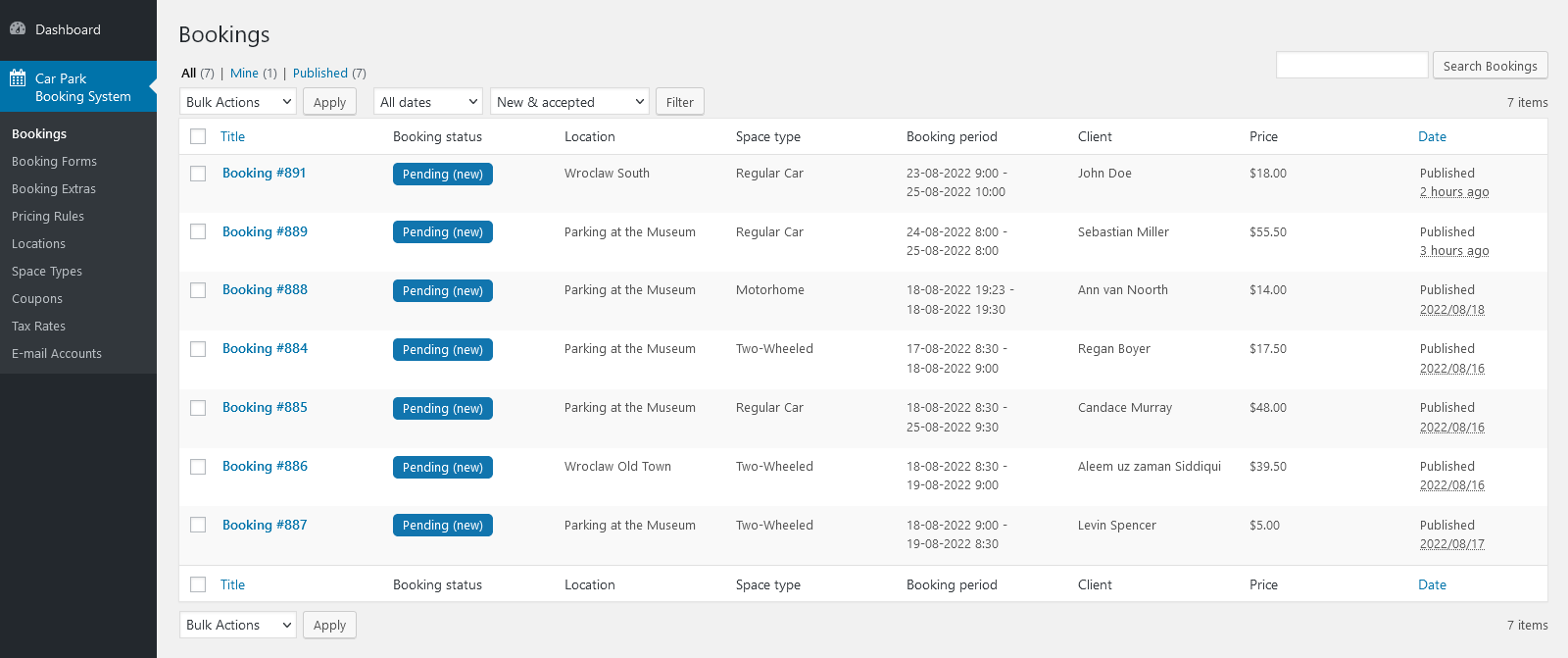Image resolution: width=1568 pixels, height=658 pixels.
Task: Click the Car Park Booking System calendar icon
Action: 18,78
